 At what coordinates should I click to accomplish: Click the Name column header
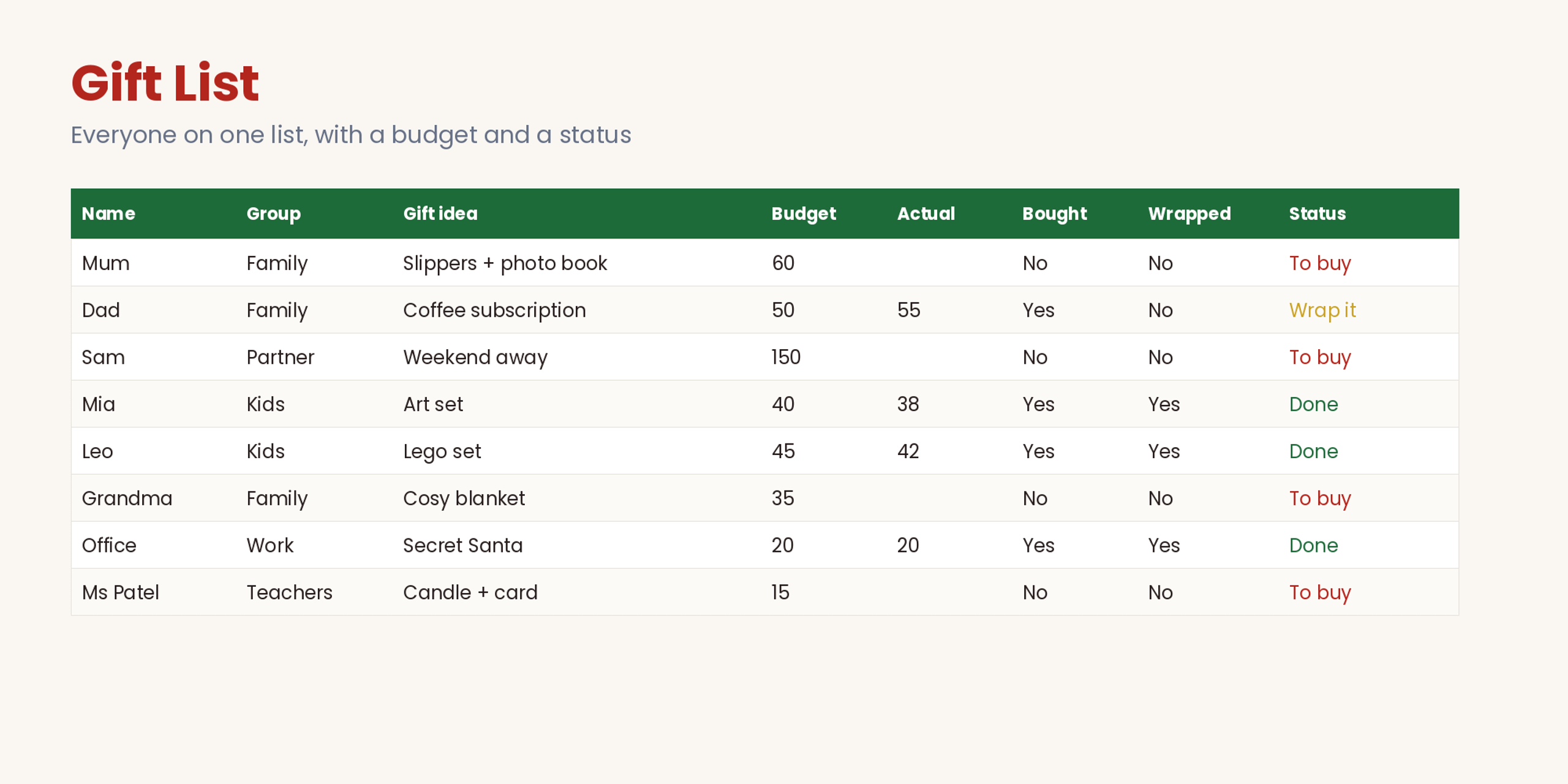108,213
